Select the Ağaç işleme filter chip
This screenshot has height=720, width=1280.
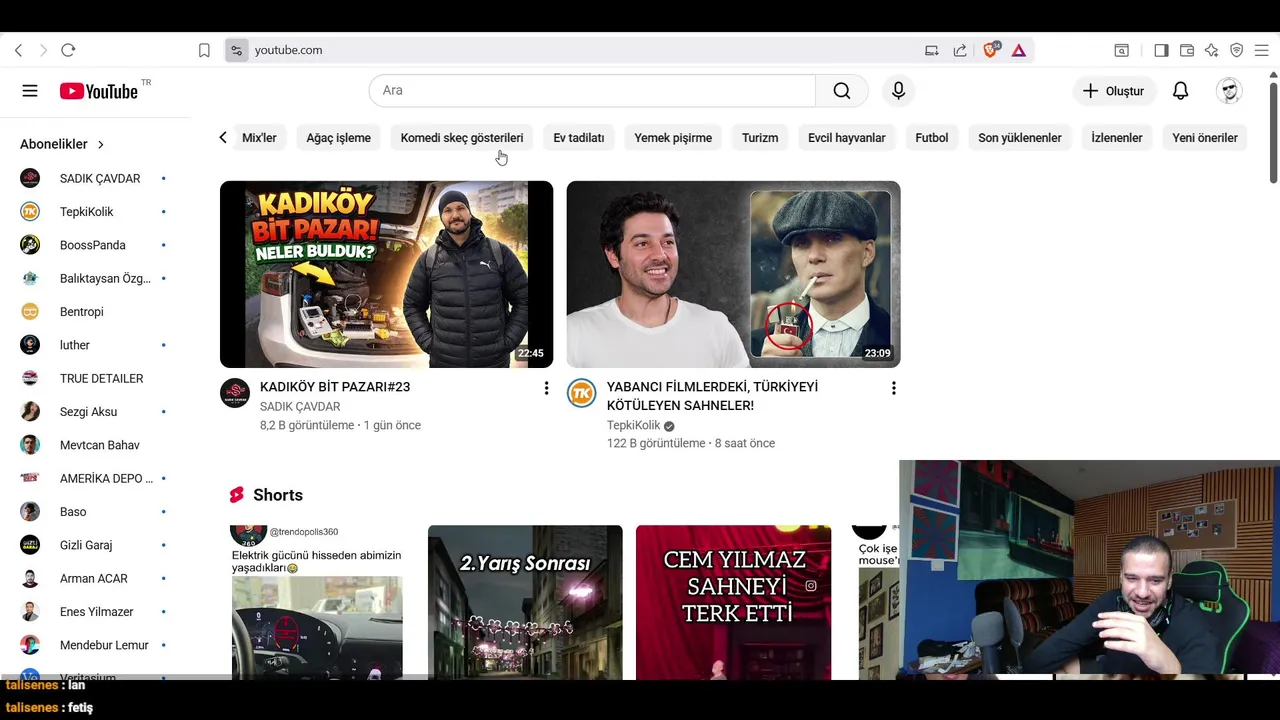(x=338, y=138)
